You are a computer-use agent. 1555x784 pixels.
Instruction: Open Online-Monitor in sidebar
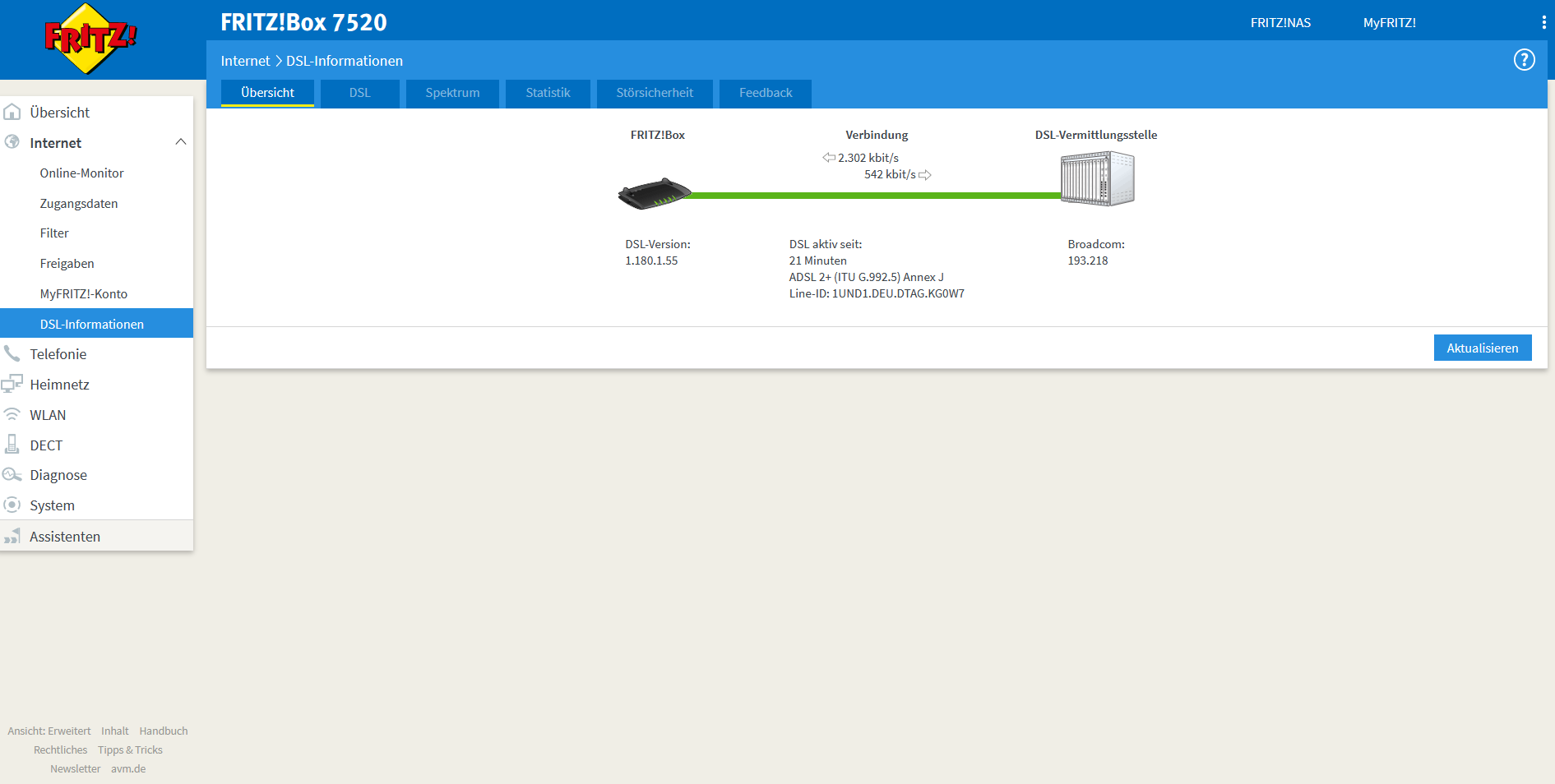click(81, 173)
